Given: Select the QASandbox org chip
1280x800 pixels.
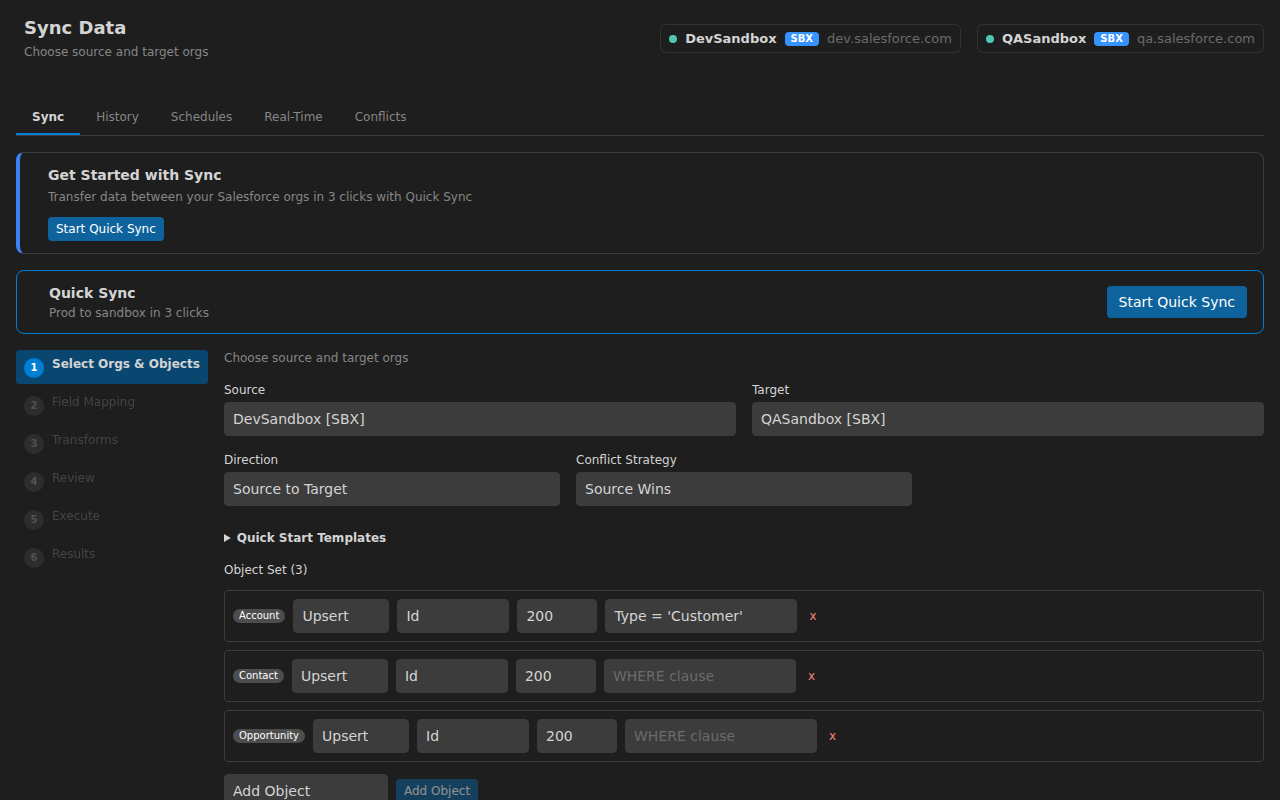Looking at the screenshot, I should pyautogui.click(x=1120, y=39).
